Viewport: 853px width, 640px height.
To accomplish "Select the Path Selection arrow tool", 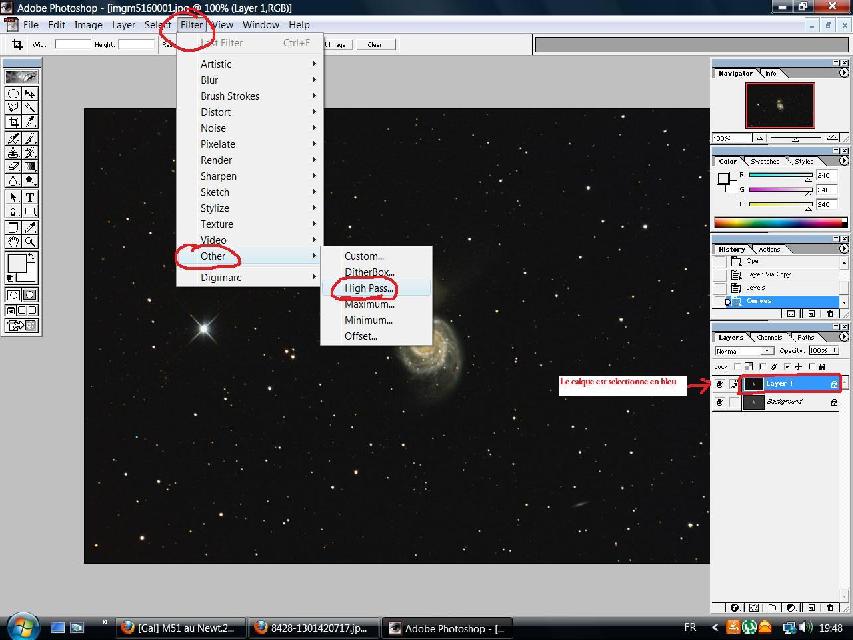I will coord(13,197).
